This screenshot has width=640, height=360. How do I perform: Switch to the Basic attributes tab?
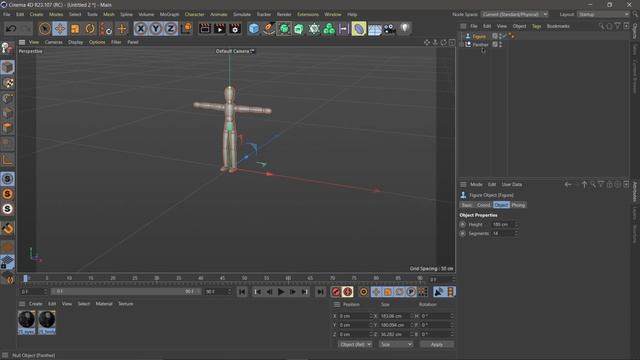coord(467,205)
